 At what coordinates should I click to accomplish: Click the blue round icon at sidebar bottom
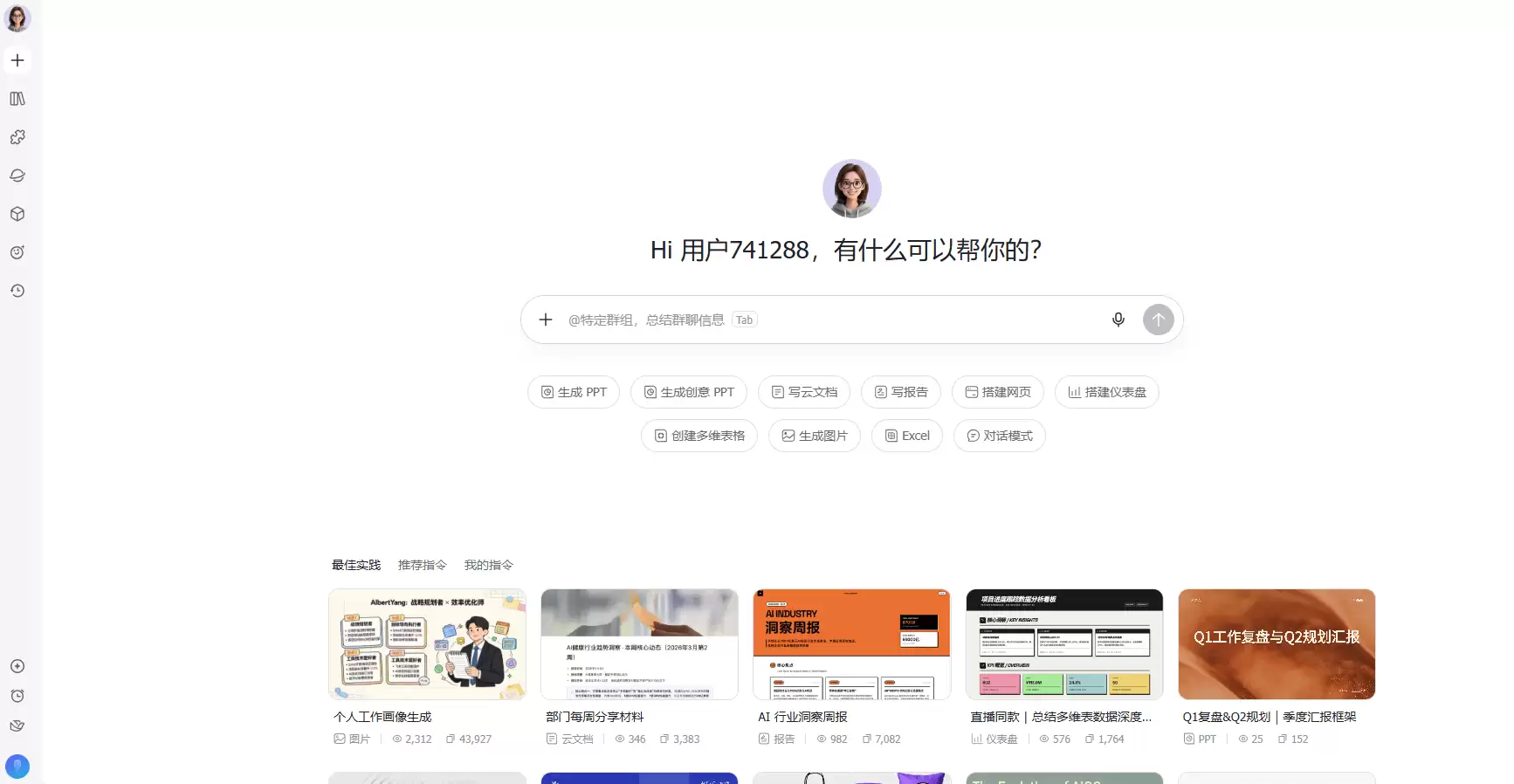17,767
